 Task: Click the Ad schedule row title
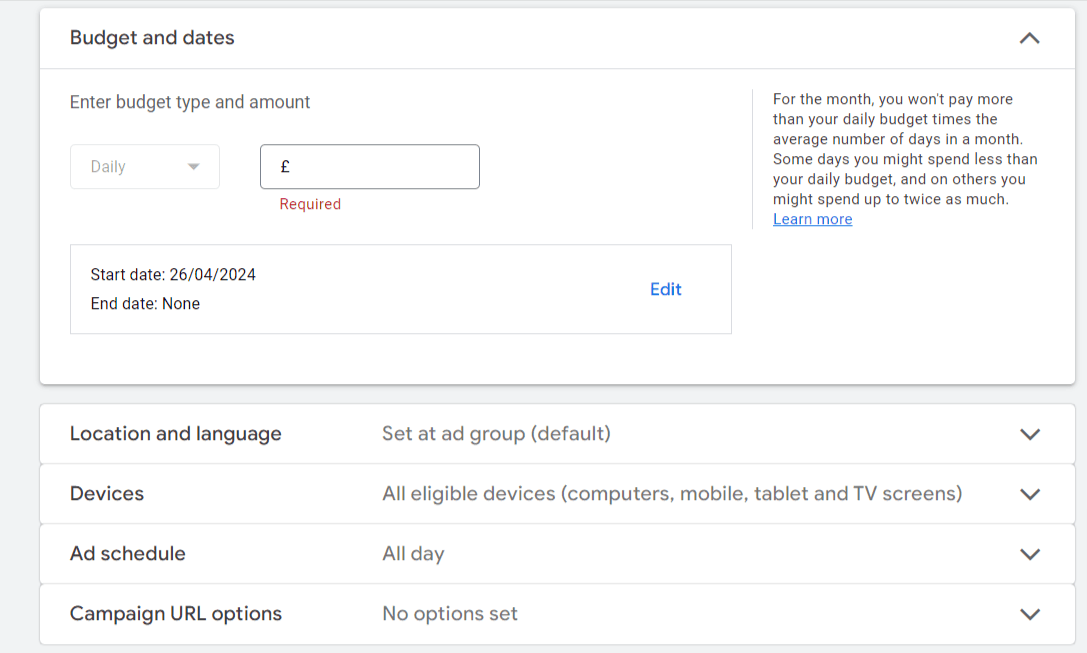click(127, 554)
